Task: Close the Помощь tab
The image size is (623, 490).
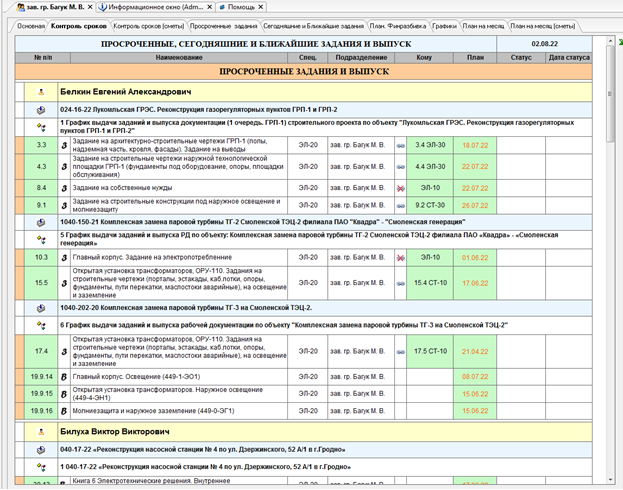Action: coord(261,7)
